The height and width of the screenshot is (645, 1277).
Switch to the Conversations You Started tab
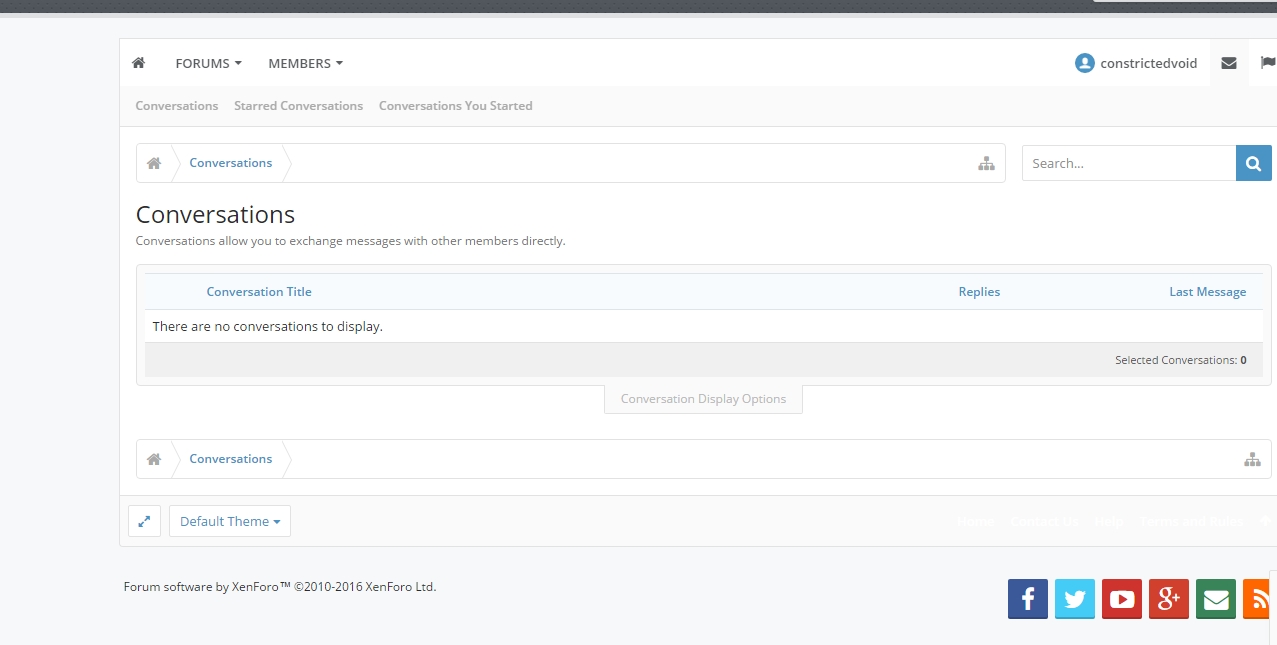455,106
